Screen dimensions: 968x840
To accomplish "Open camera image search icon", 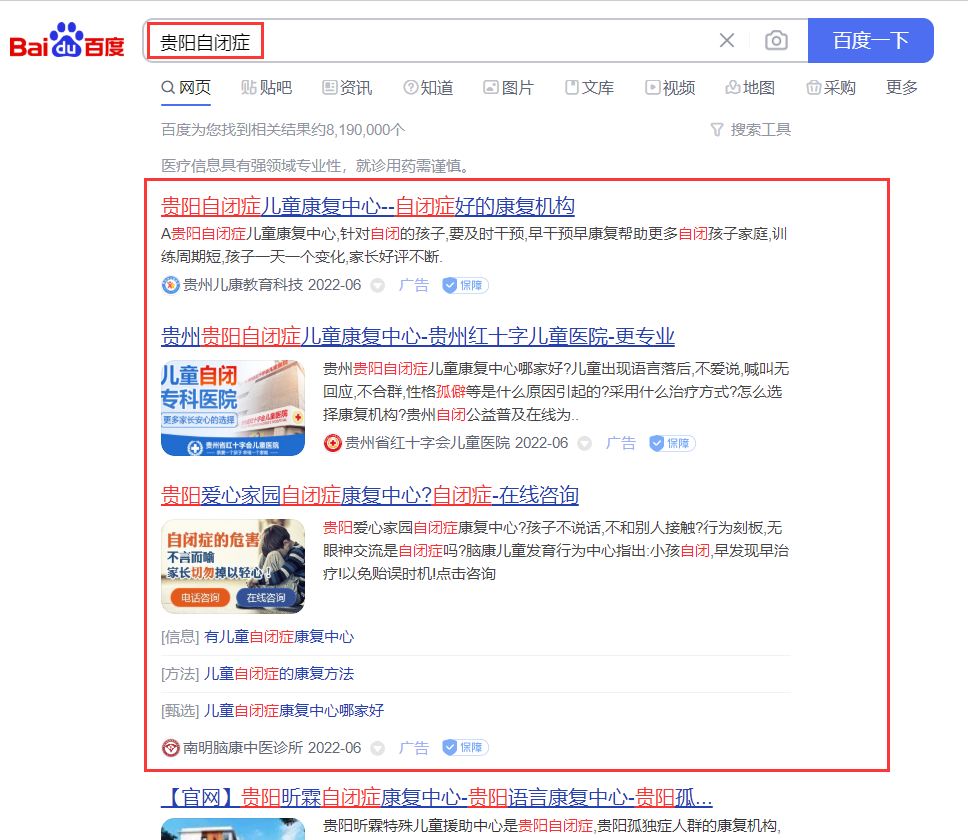I will point(776,40).
